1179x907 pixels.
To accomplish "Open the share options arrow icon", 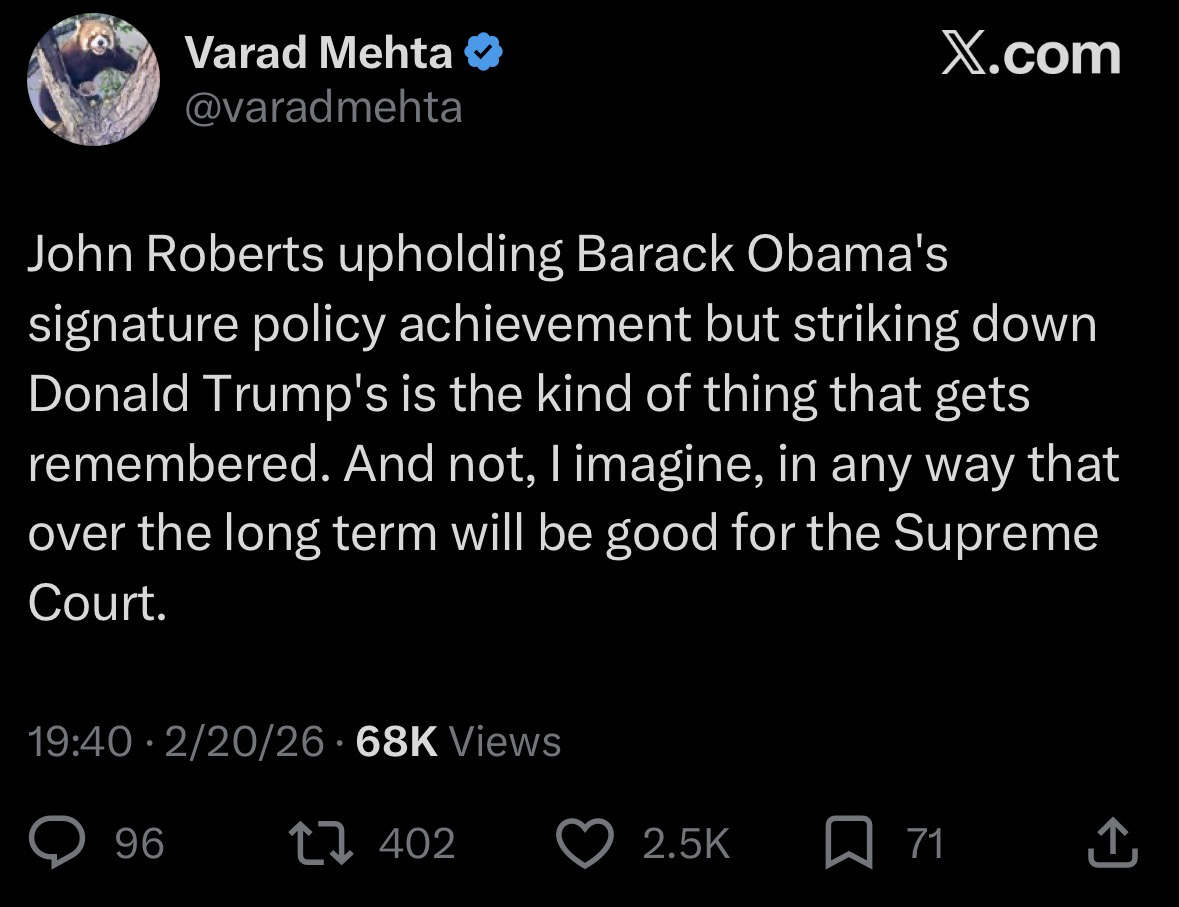I will click(x=1114, y=843).
